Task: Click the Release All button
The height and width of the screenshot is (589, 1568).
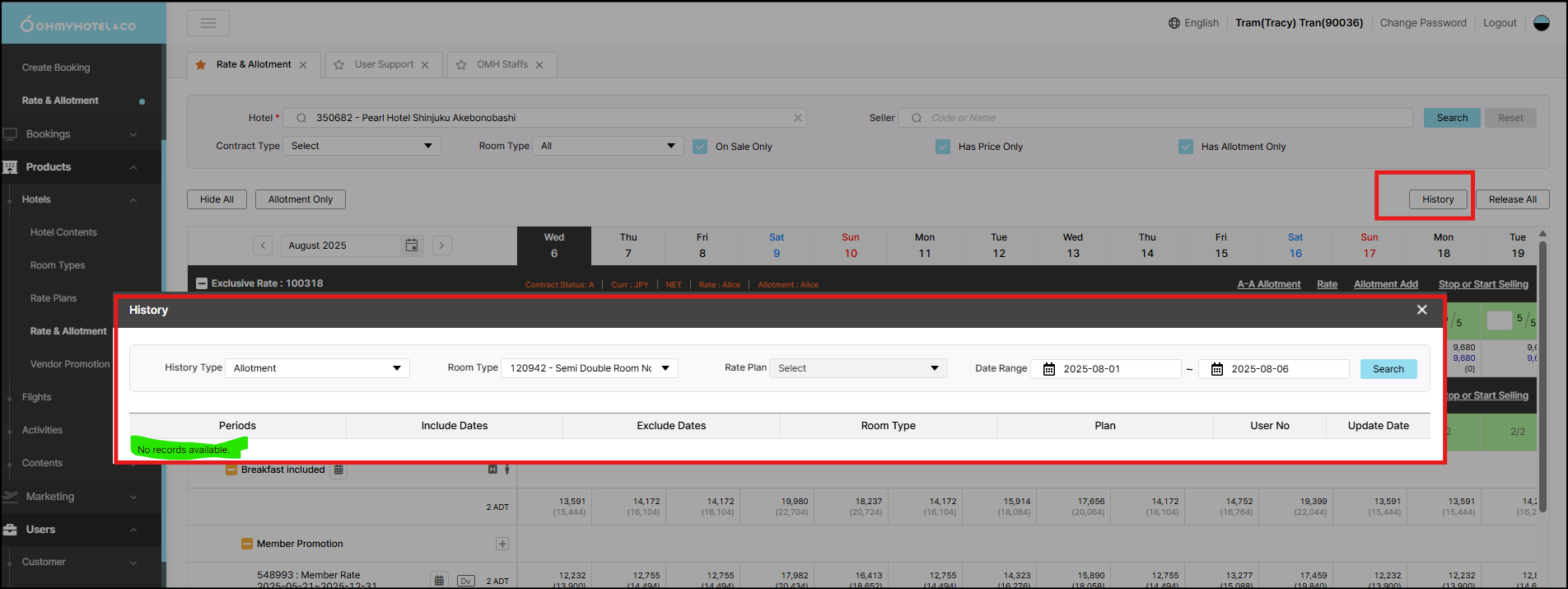Action: pyautogui.click(x=1512, y=199)
